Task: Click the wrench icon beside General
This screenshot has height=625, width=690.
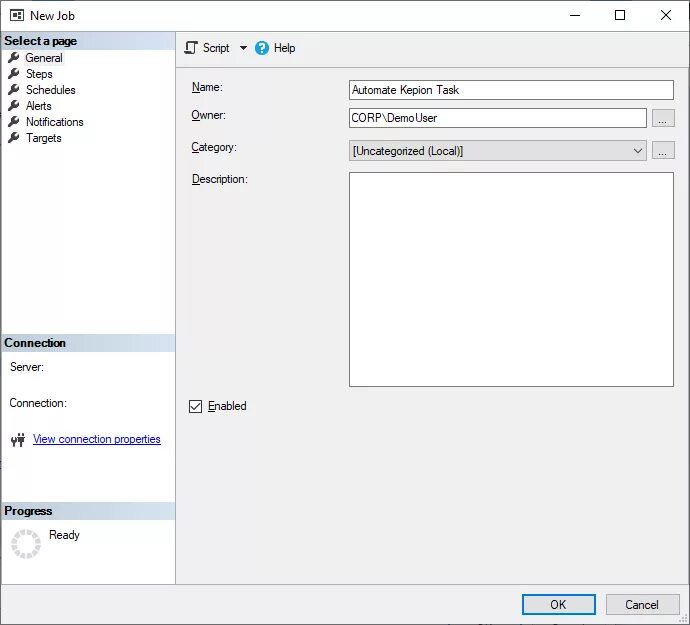Action: tap(14, 58)
